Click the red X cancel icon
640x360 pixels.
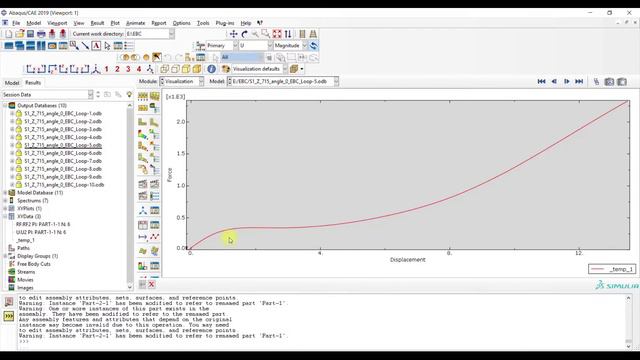pyautogui.click(x=151, y=284)
